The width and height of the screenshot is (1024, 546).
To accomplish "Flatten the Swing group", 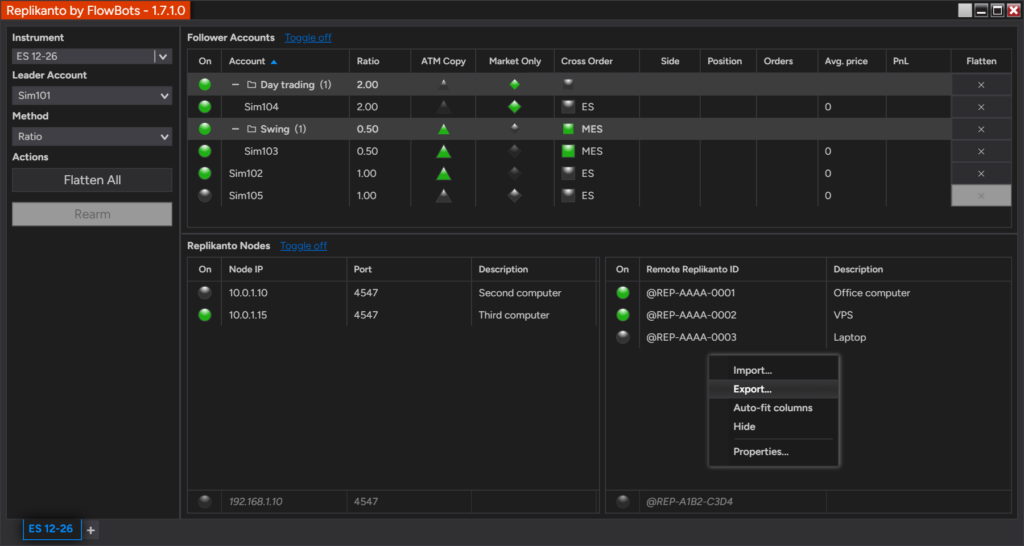I will 981,129.
